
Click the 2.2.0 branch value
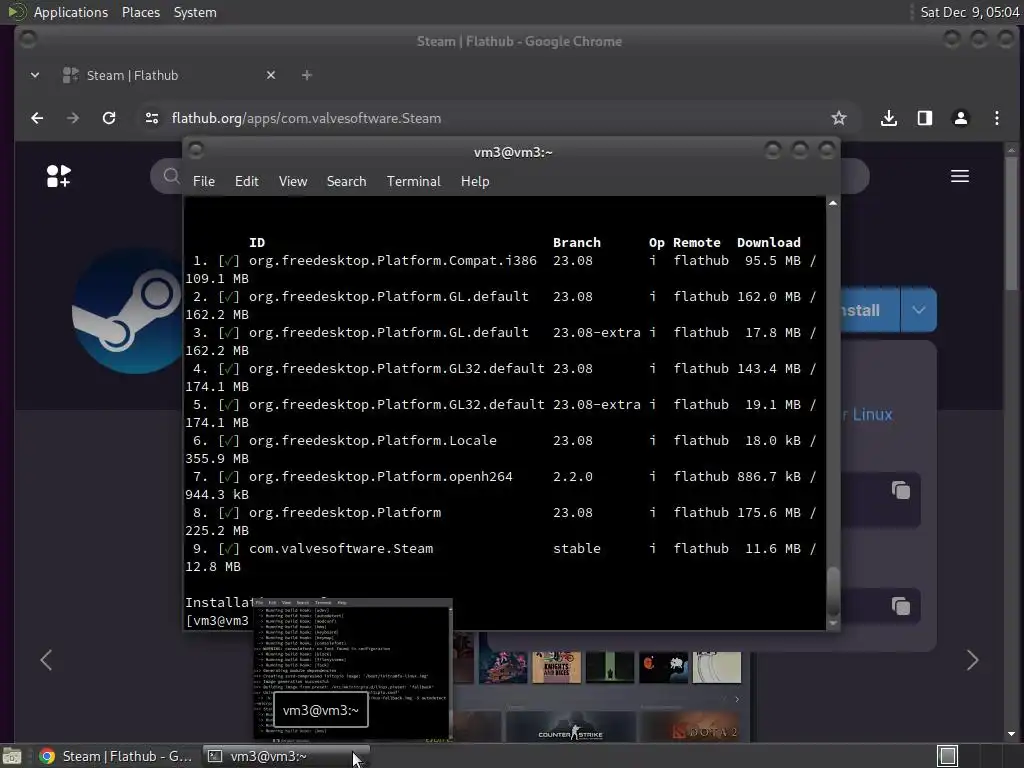click(573, 477)
